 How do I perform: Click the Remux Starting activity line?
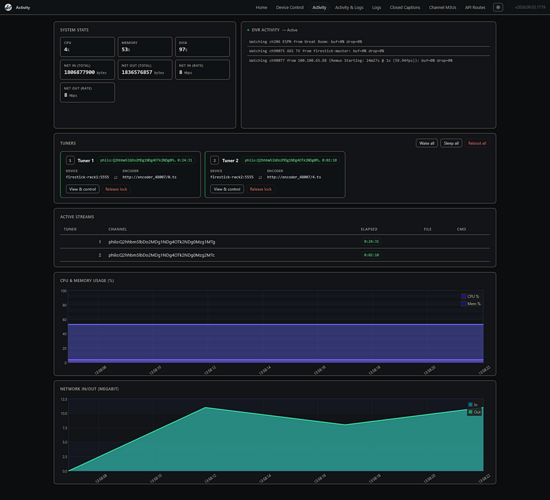[x=368, y=61]
